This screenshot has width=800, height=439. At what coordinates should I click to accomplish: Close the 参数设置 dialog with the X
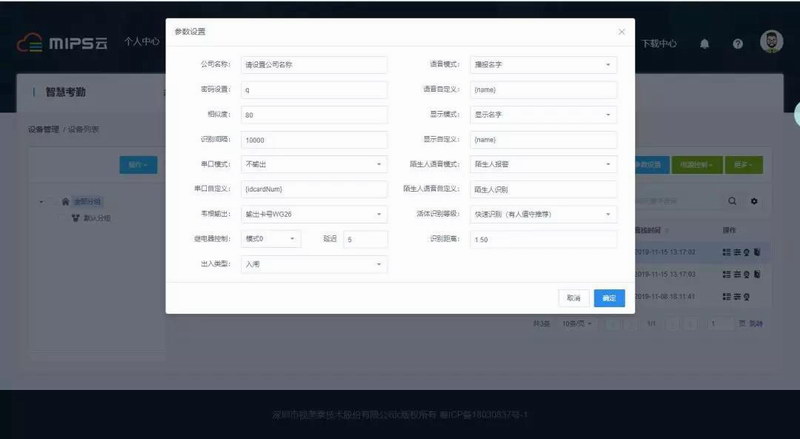point(621,32)
